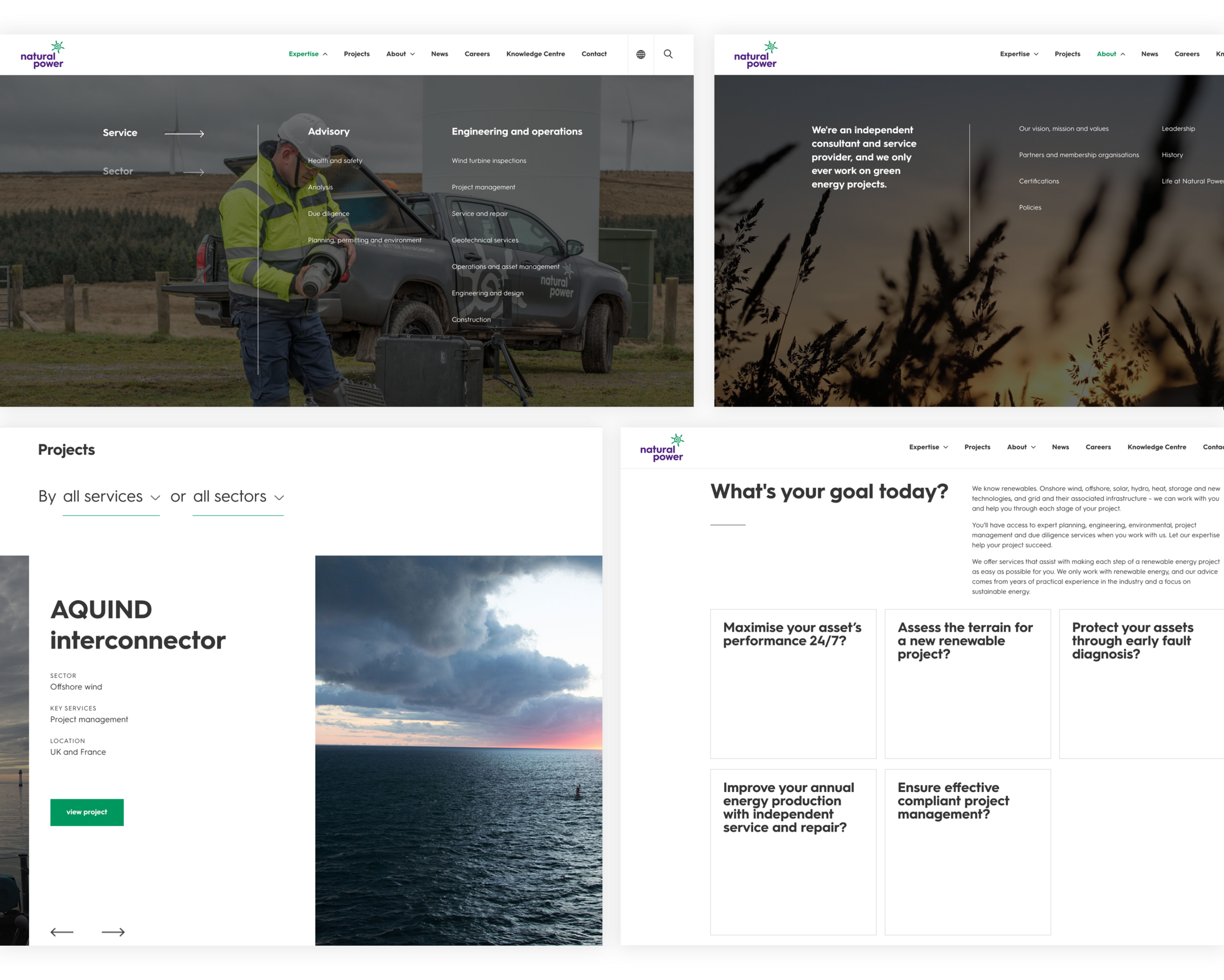
Task: Select Maximise your asset's performance card
Action: pyautogui.click(x=793, y=683)
